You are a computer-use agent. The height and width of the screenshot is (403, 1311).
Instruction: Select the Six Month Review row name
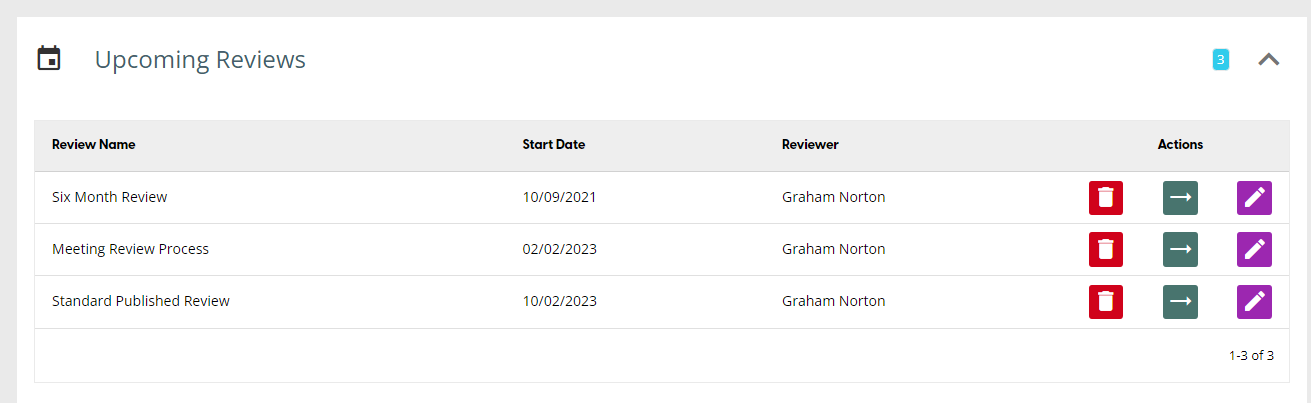(x=109, y=197)
